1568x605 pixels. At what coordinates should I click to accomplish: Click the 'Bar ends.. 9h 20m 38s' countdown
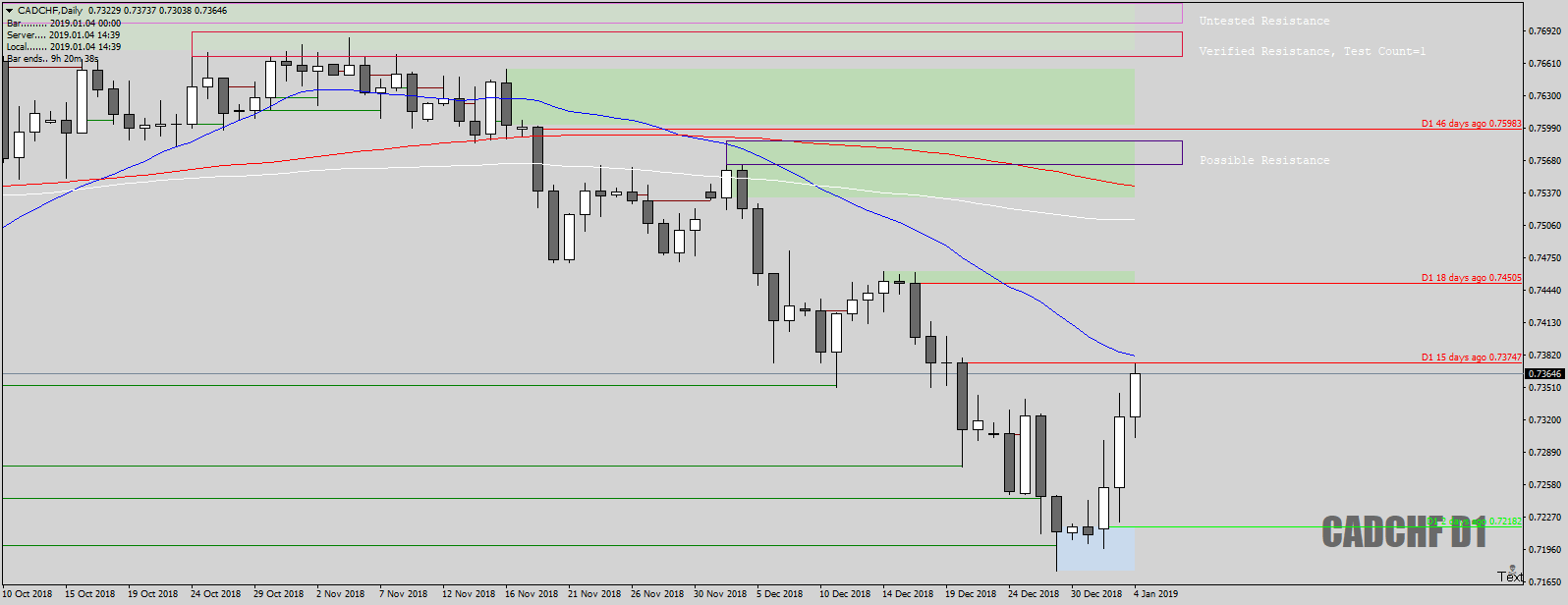point(52,59)
